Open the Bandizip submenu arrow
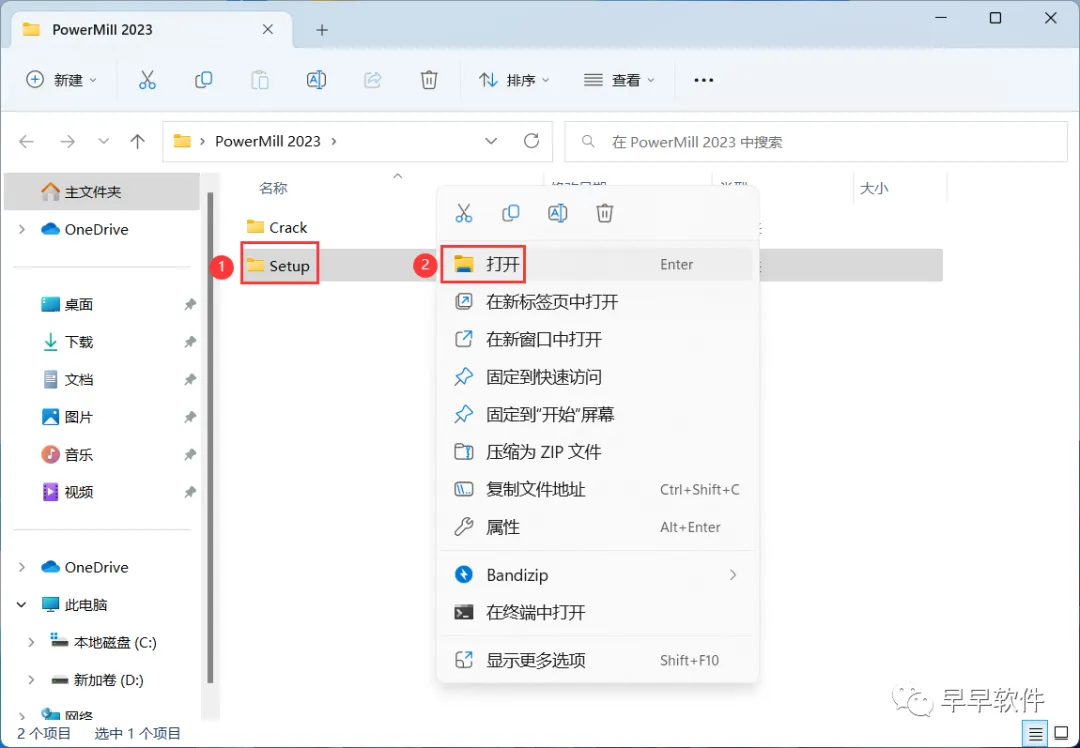 pyautogui.click(x=733, y=574)
